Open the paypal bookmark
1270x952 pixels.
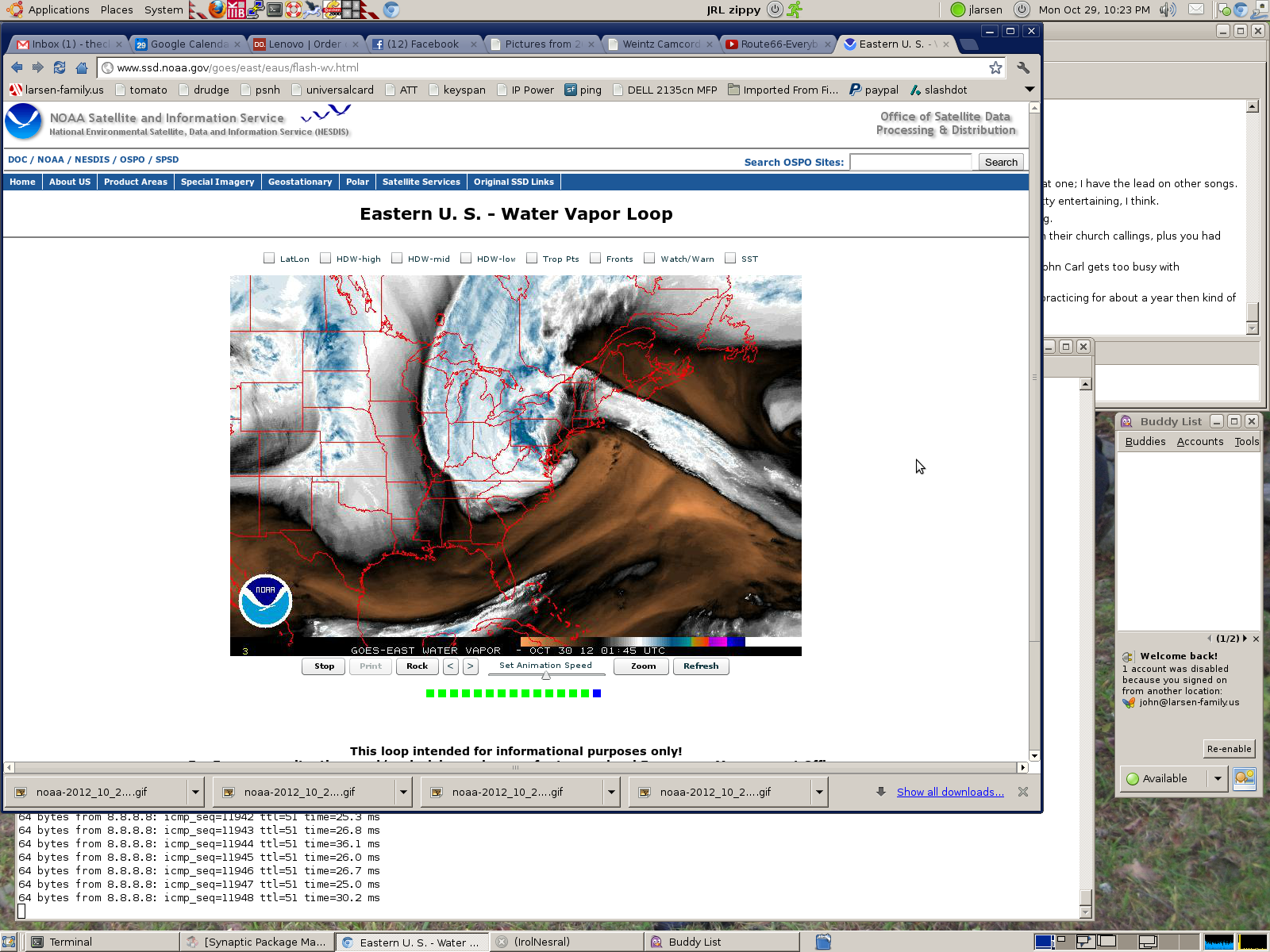(874, 90)
